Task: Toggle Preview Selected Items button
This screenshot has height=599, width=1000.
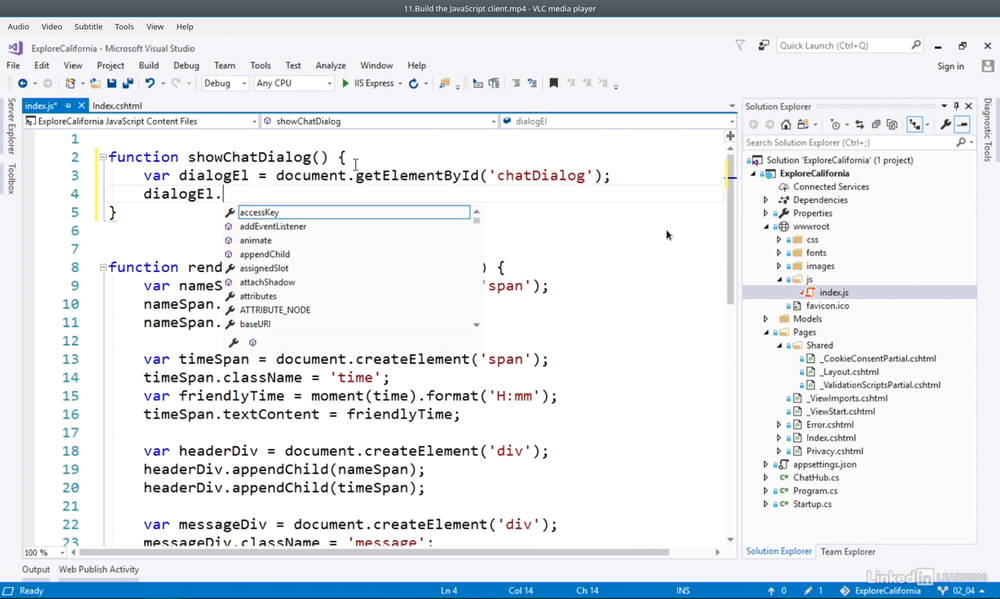Action: (x=962, y=125)
